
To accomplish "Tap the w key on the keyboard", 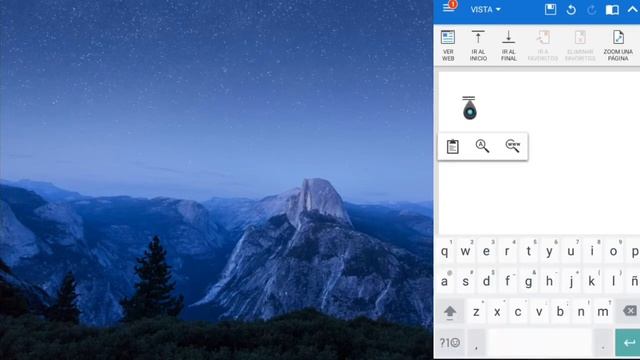I will [x=465, y=251].
